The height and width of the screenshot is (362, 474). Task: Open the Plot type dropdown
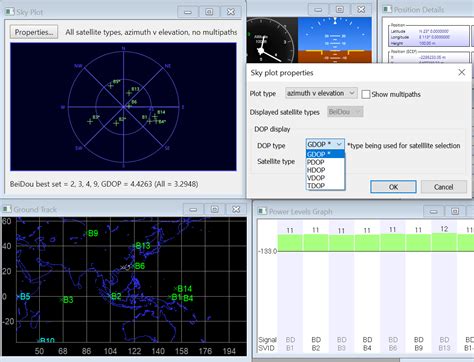(321, 93)
